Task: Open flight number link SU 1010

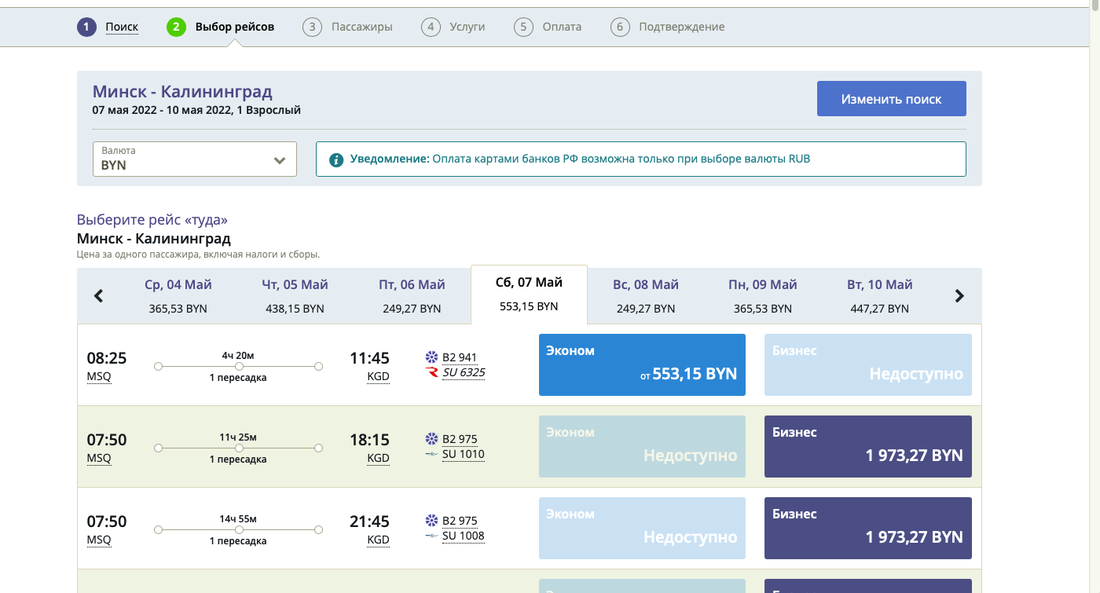Action: click(463, 454)
